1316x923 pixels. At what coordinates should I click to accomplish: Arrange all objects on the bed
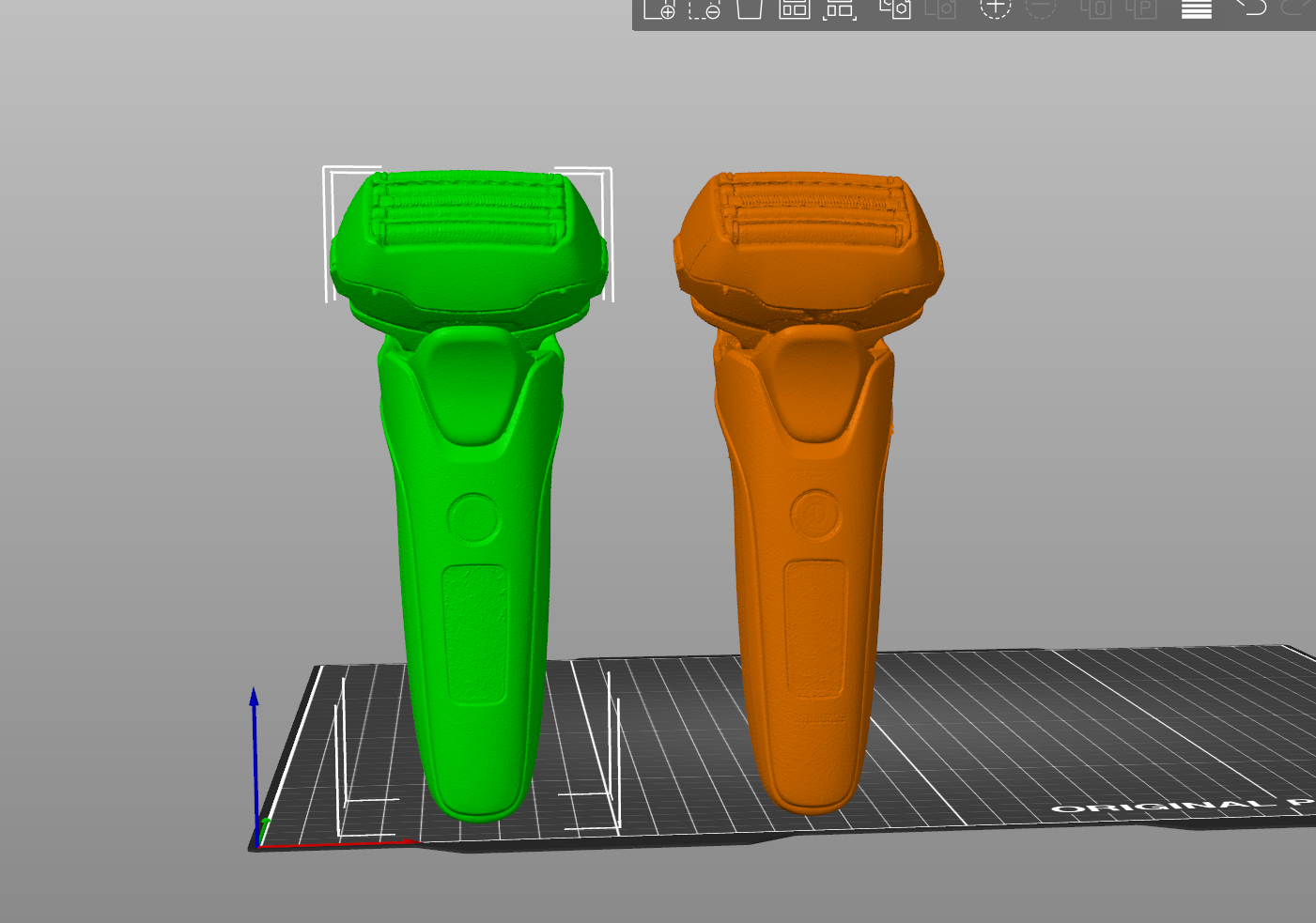click(x=795, y=9)
